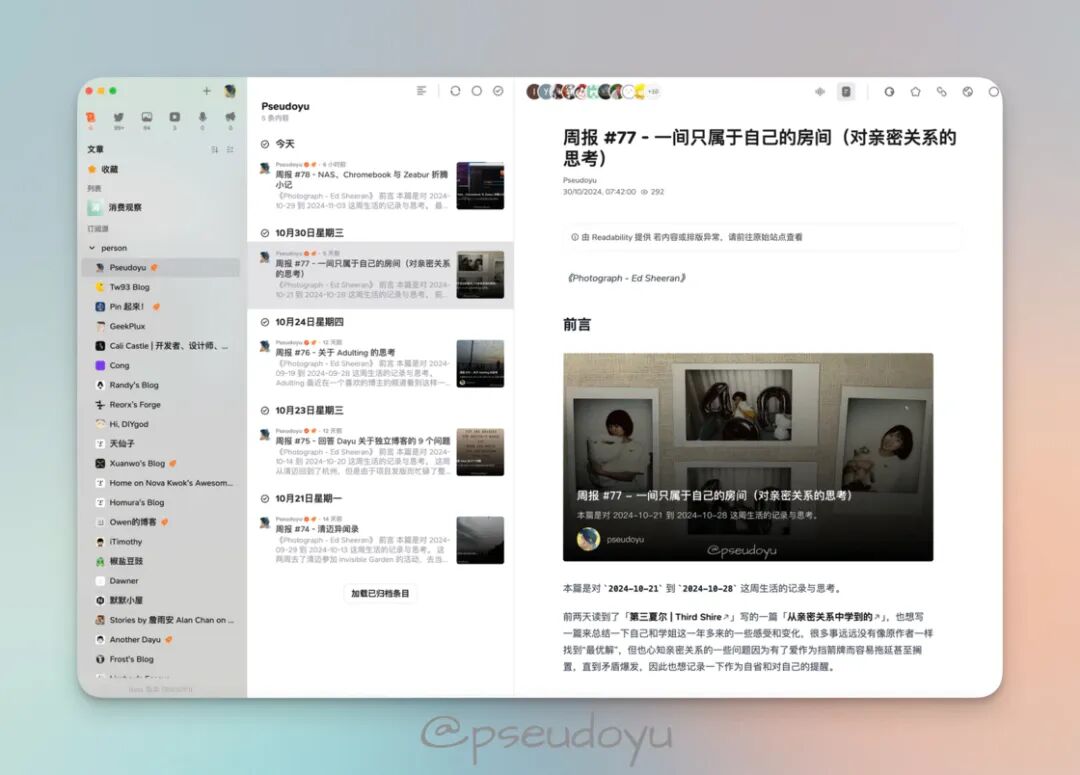Select the Xuanwo's Blog feed
Screen dimensions: 1080x775
click(162, 464)
